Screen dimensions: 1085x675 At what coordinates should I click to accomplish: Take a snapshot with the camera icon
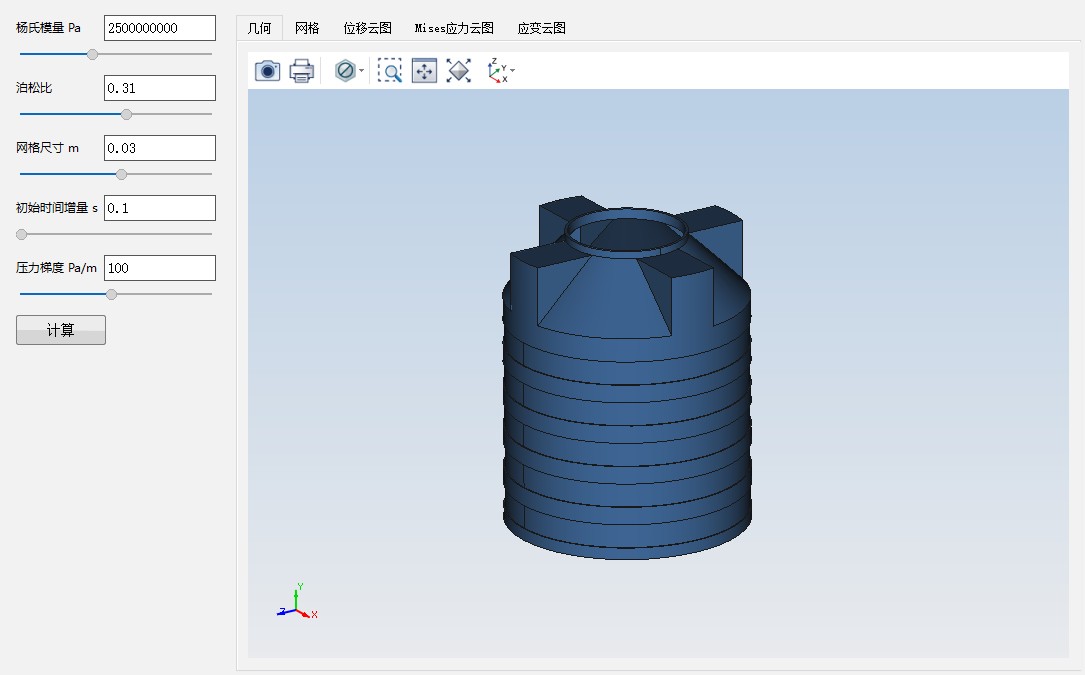pos(267,71)
